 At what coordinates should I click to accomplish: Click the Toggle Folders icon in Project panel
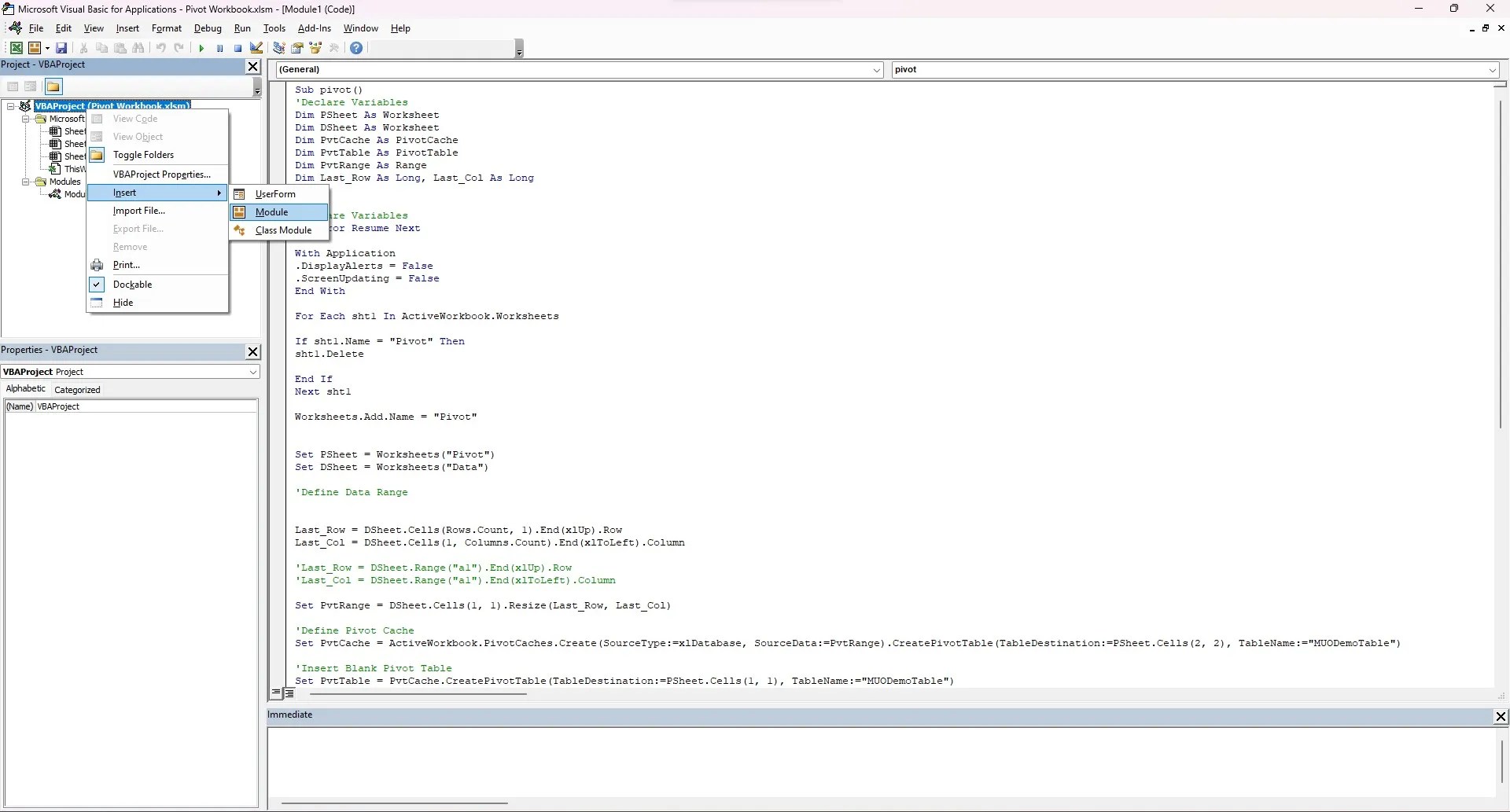click(x=53, y=86)
